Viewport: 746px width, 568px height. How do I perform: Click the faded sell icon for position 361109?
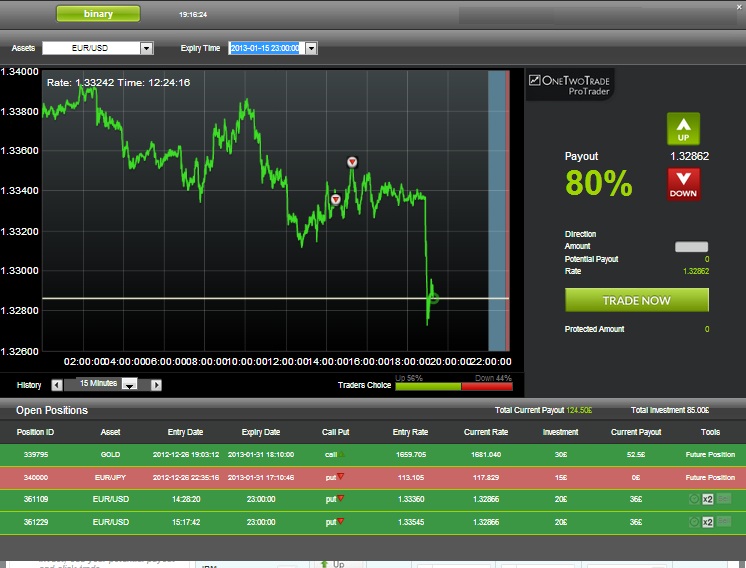723,499
